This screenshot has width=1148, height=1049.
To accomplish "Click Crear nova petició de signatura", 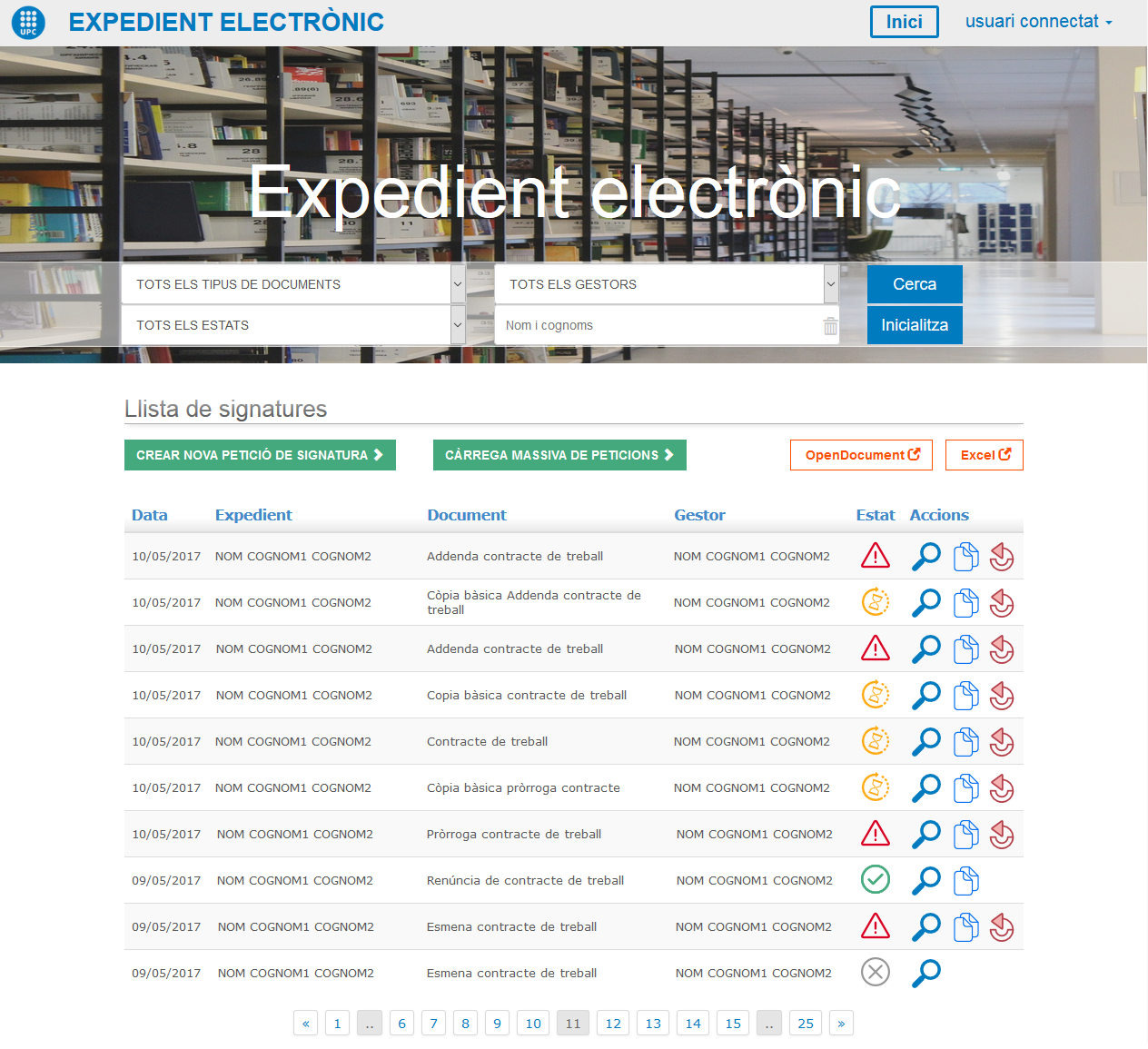I will tap(260, 455).
